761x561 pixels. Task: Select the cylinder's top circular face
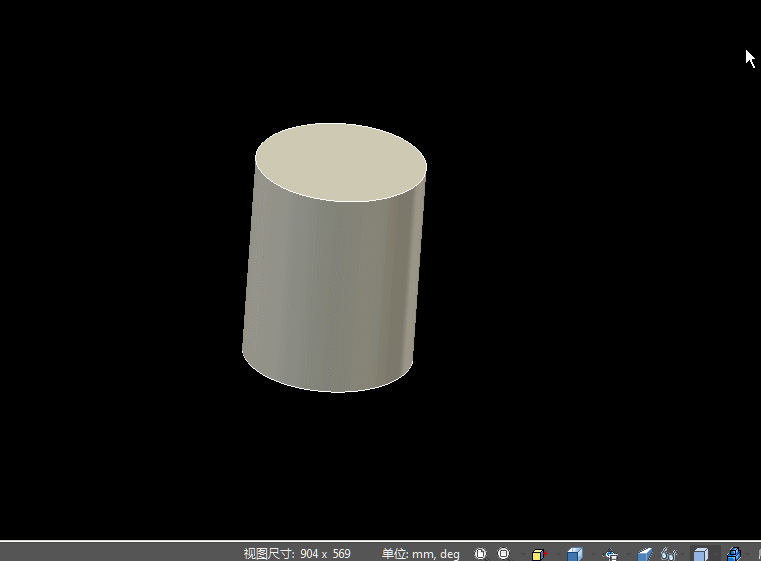(340, 162)
